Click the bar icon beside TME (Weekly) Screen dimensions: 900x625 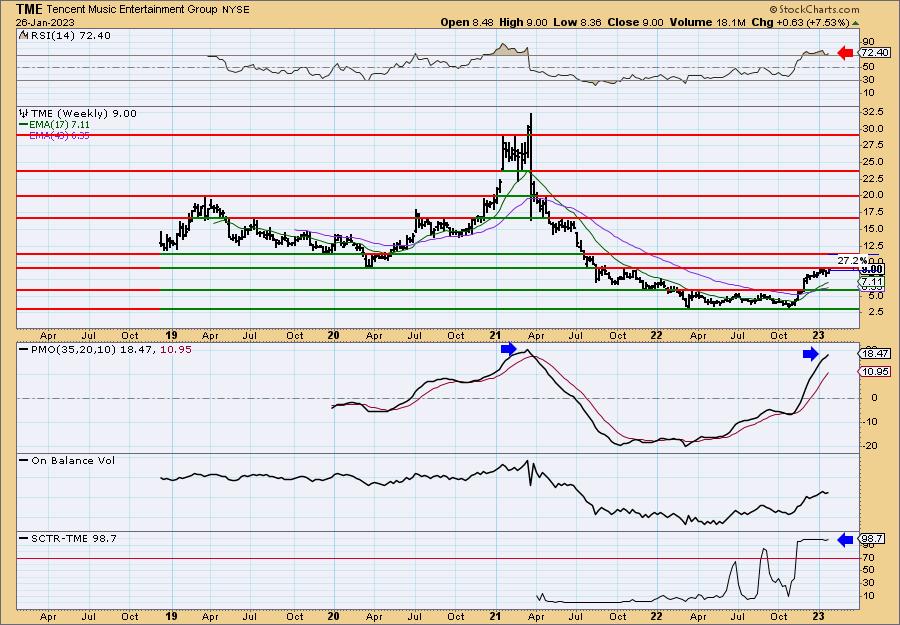tap(24, 113)
